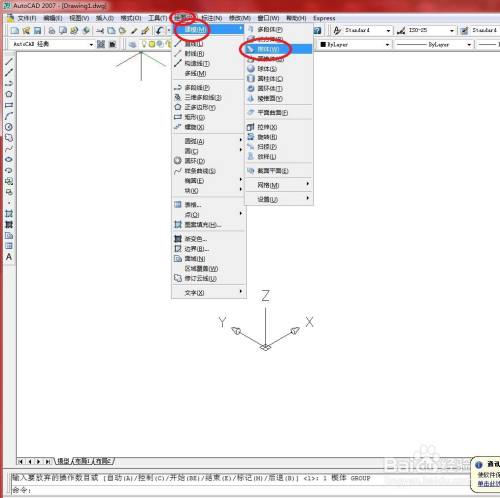This screenshot has height=498, width=500.
Task: Select the Hatch tool in left toolbar
Action: click(x=9, y=214)
